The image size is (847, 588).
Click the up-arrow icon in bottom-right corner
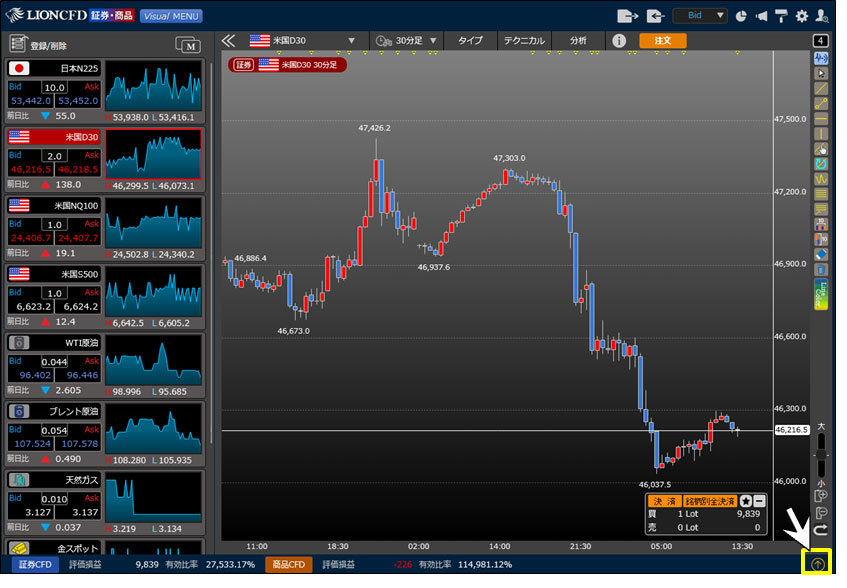pyautogui.click(x=818, y=564)
